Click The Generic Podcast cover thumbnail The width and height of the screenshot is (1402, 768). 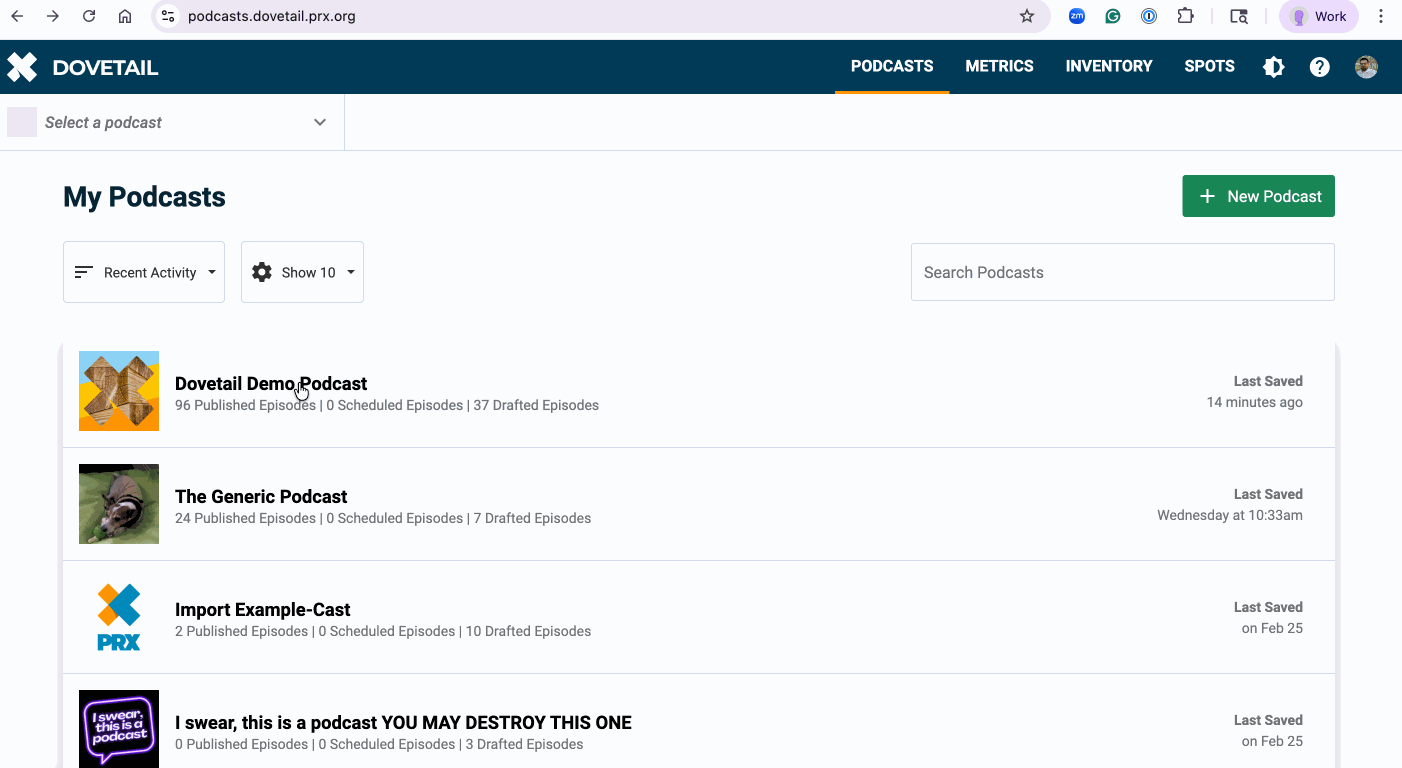118,504
